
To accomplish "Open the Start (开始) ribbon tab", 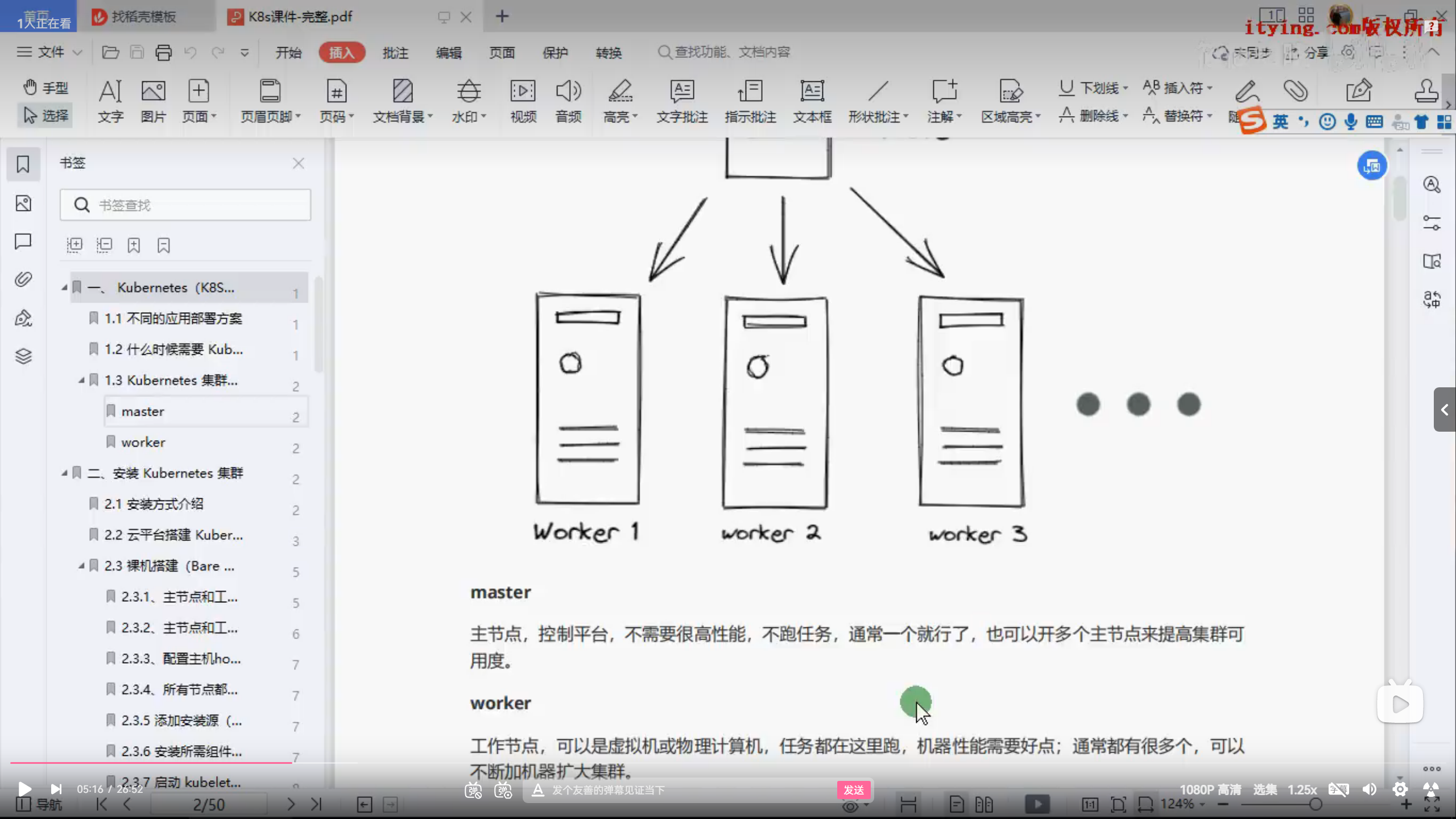I will 288,52.
